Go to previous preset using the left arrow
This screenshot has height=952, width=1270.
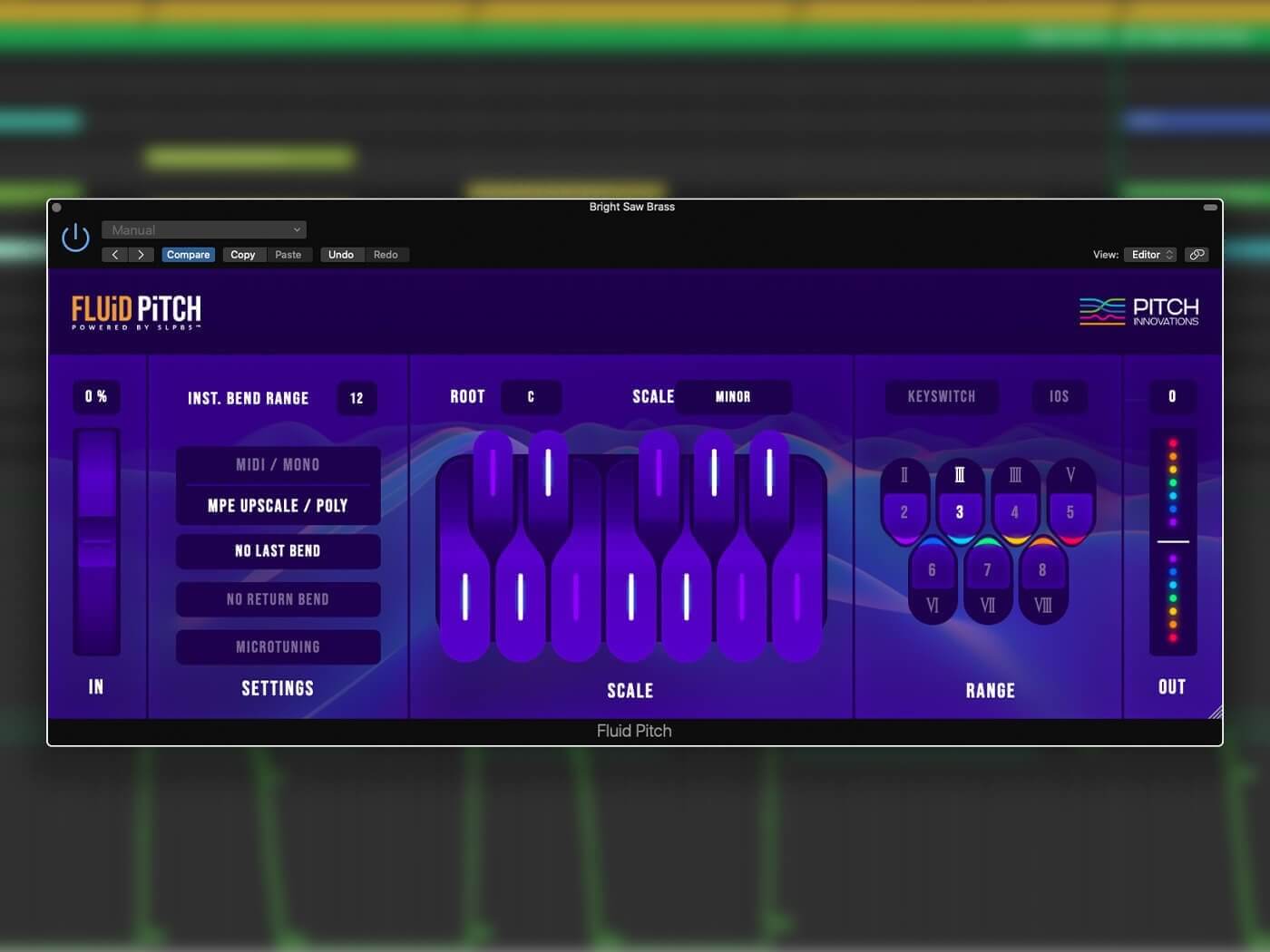[115, 255]
